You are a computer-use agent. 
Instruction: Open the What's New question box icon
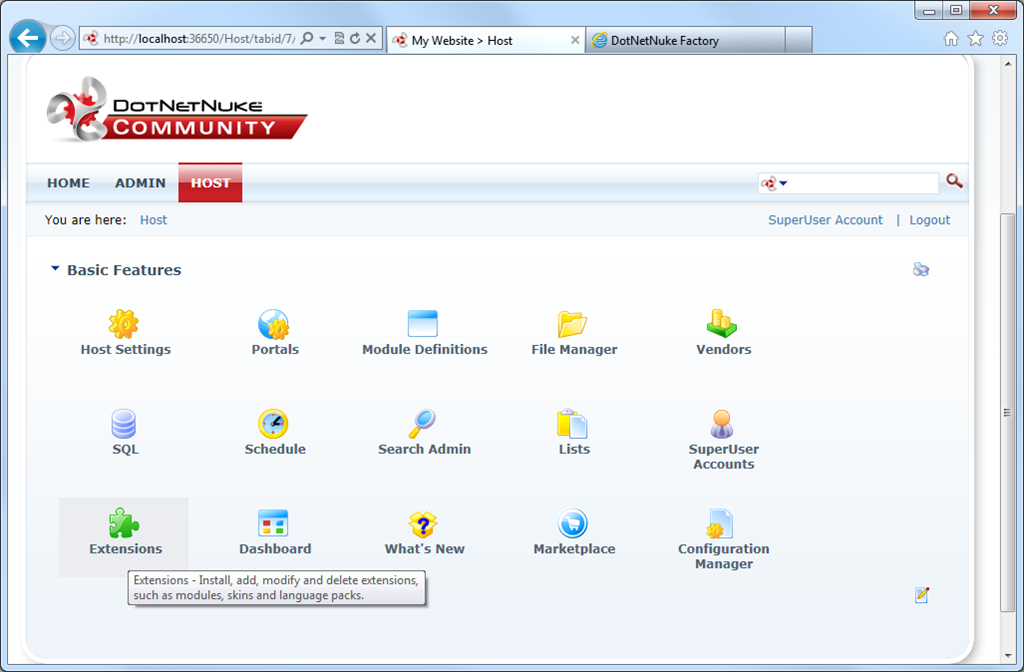423,524
